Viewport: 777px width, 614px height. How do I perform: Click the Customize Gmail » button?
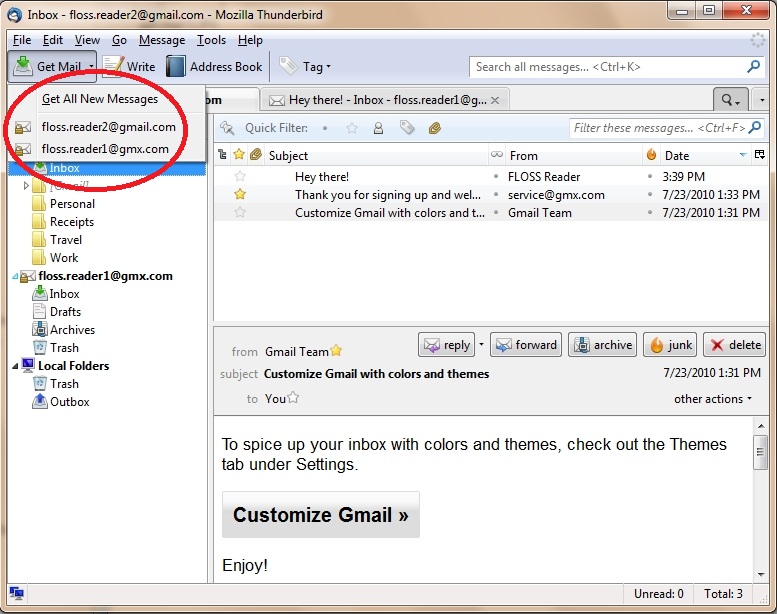(x=321, y=515)
